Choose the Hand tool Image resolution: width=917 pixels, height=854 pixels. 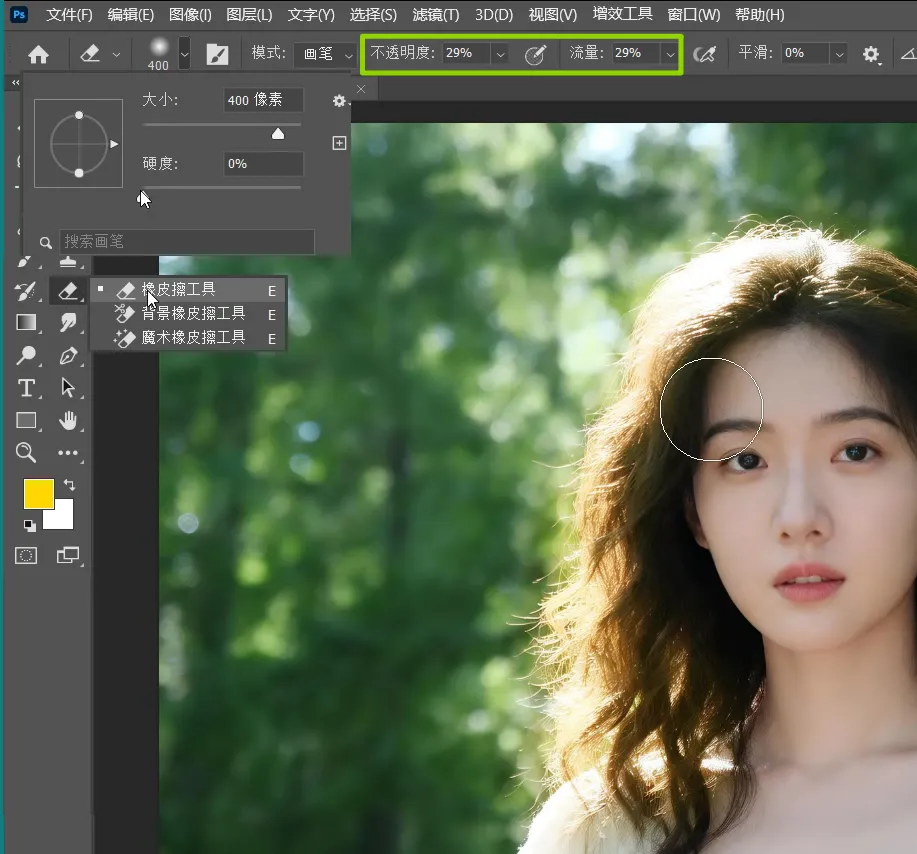[x=68, y=420]
